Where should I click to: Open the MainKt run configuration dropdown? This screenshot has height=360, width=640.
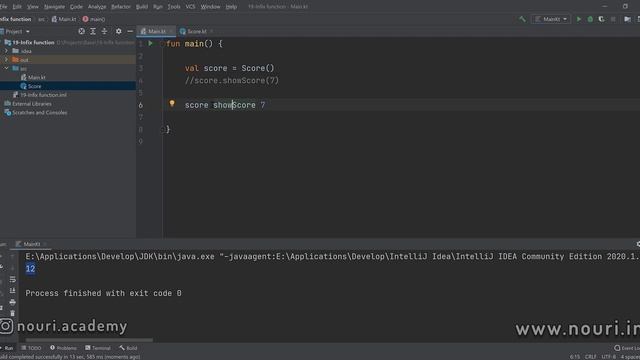(x=551, y=19)
